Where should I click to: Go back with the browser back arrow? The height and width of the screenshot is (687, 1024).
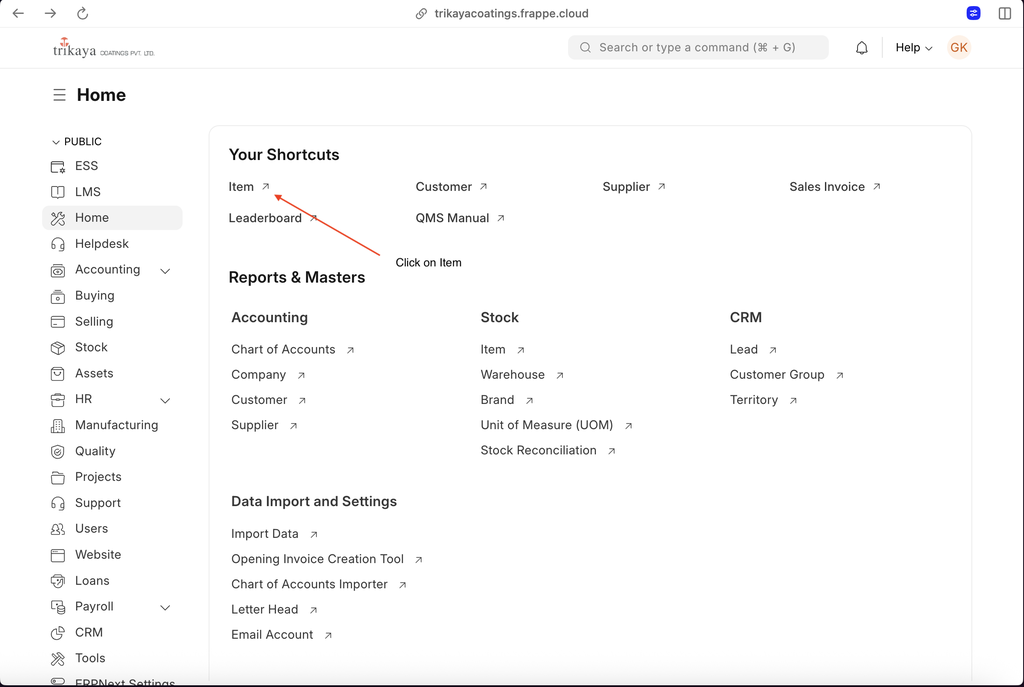click(x=18, y=13)
